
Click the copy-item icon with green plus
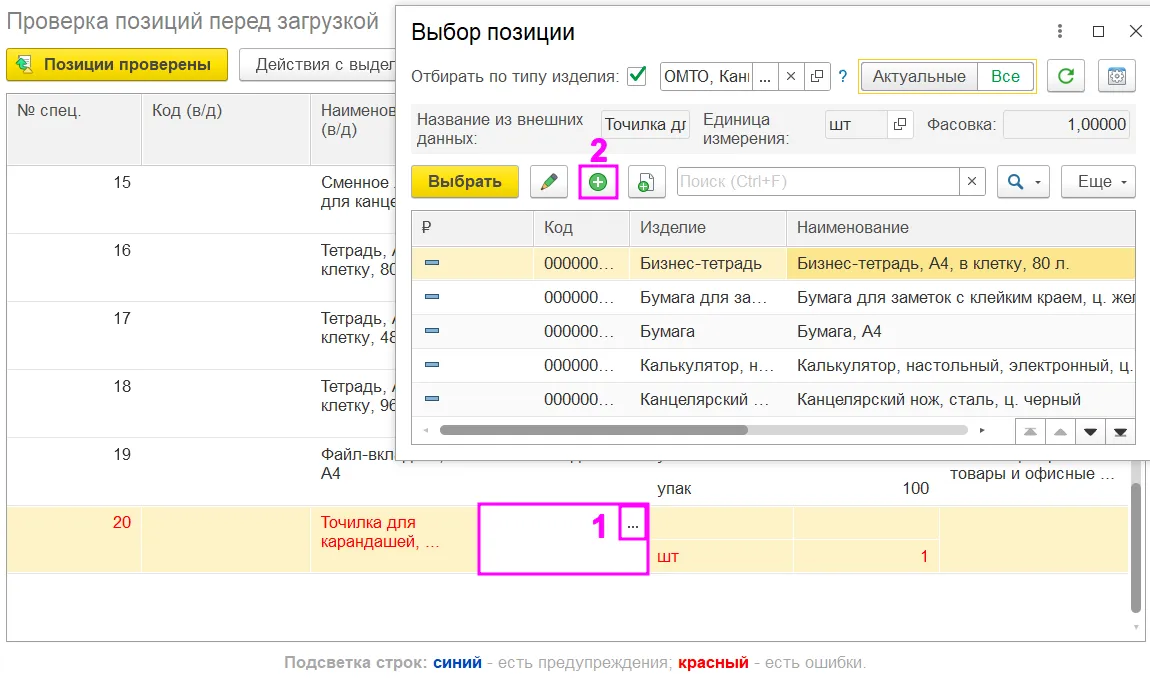tap(646, 182)
